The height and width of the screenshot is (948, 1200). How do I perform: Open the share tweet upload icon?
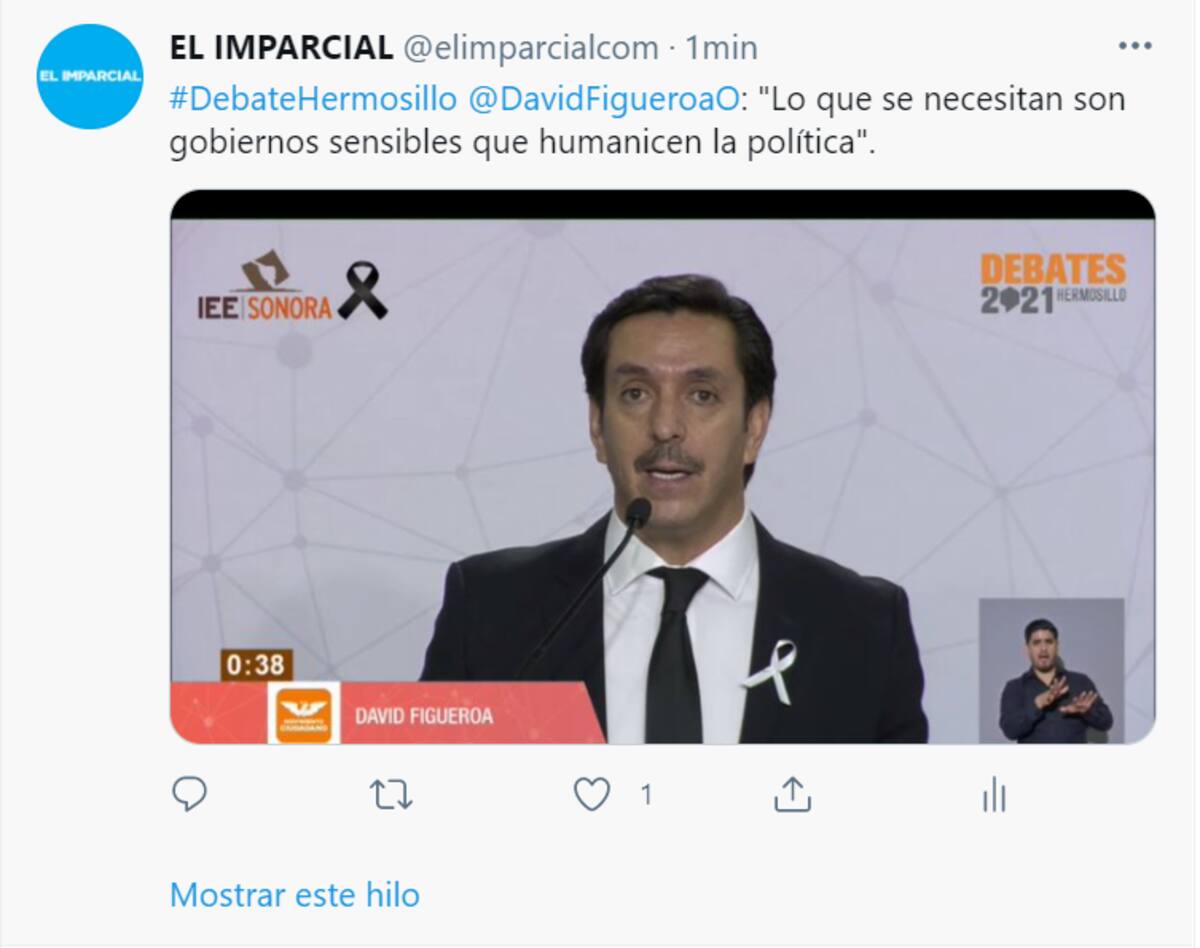(x=792, y=795)
